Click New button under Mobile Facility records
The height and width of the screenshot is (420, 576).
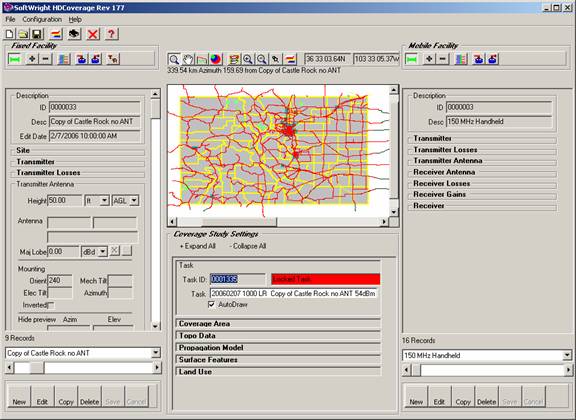[x=416, y=397]
